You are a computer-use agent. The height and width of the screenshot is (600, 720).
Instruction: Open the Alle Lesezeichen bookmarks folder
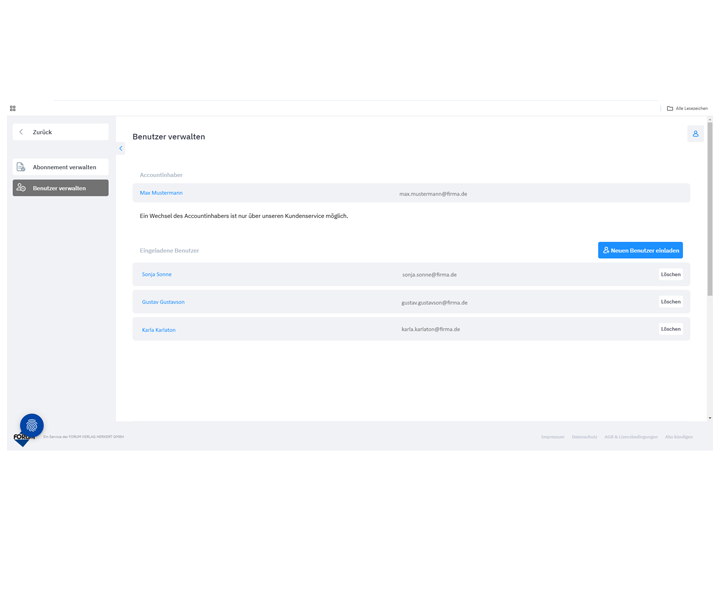[687, 108]
